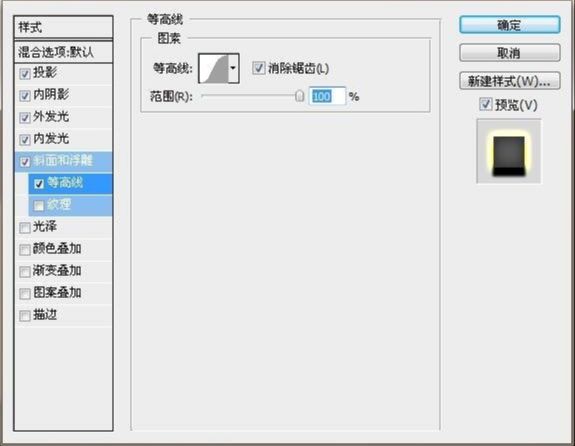The image size is (575, 446).
Task: Enable the 光泽 satin checkbox
Action: coord(25,228)
